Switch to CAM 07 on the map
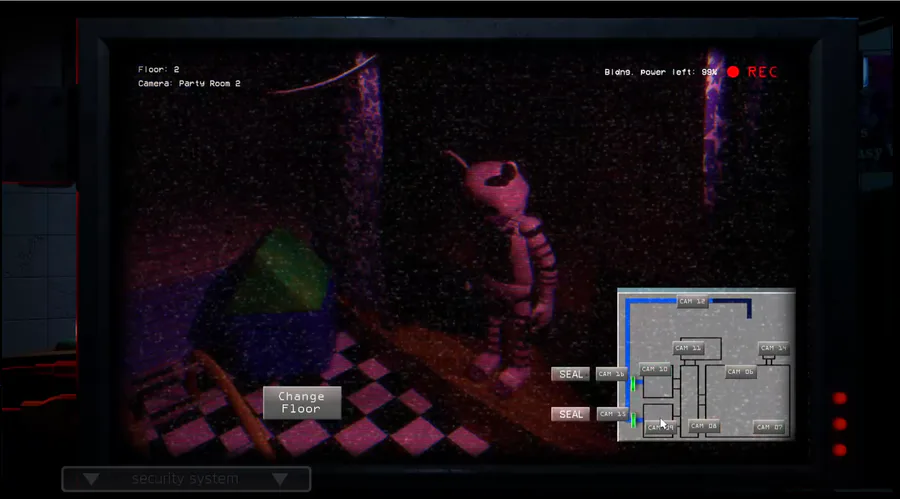Screen dimensions: 900x499 coord(769,427)
